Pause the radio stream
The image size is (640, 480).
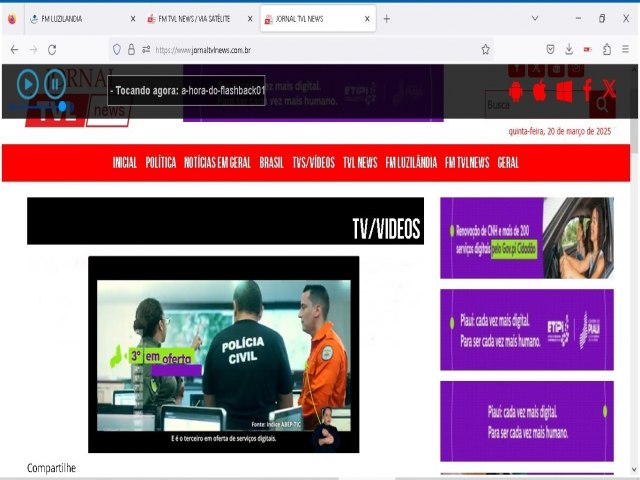[55, 84]
